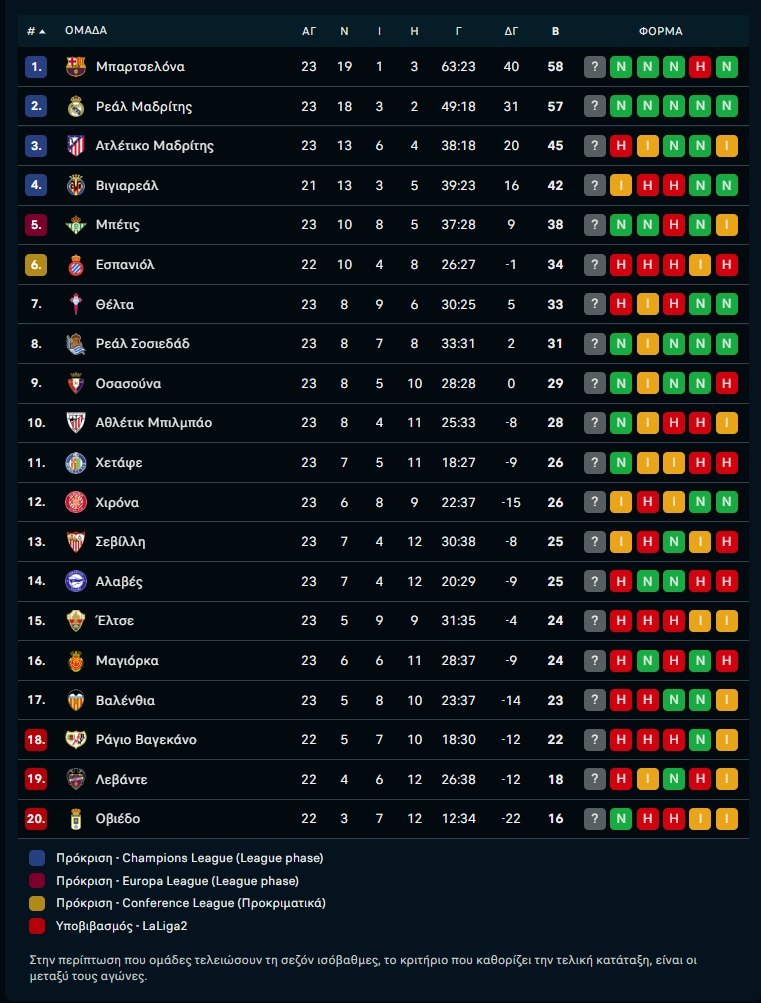This screenshot has width=761, height=1003.
Task: Open the Χιρόνα team link
Action: pos(117,502)
